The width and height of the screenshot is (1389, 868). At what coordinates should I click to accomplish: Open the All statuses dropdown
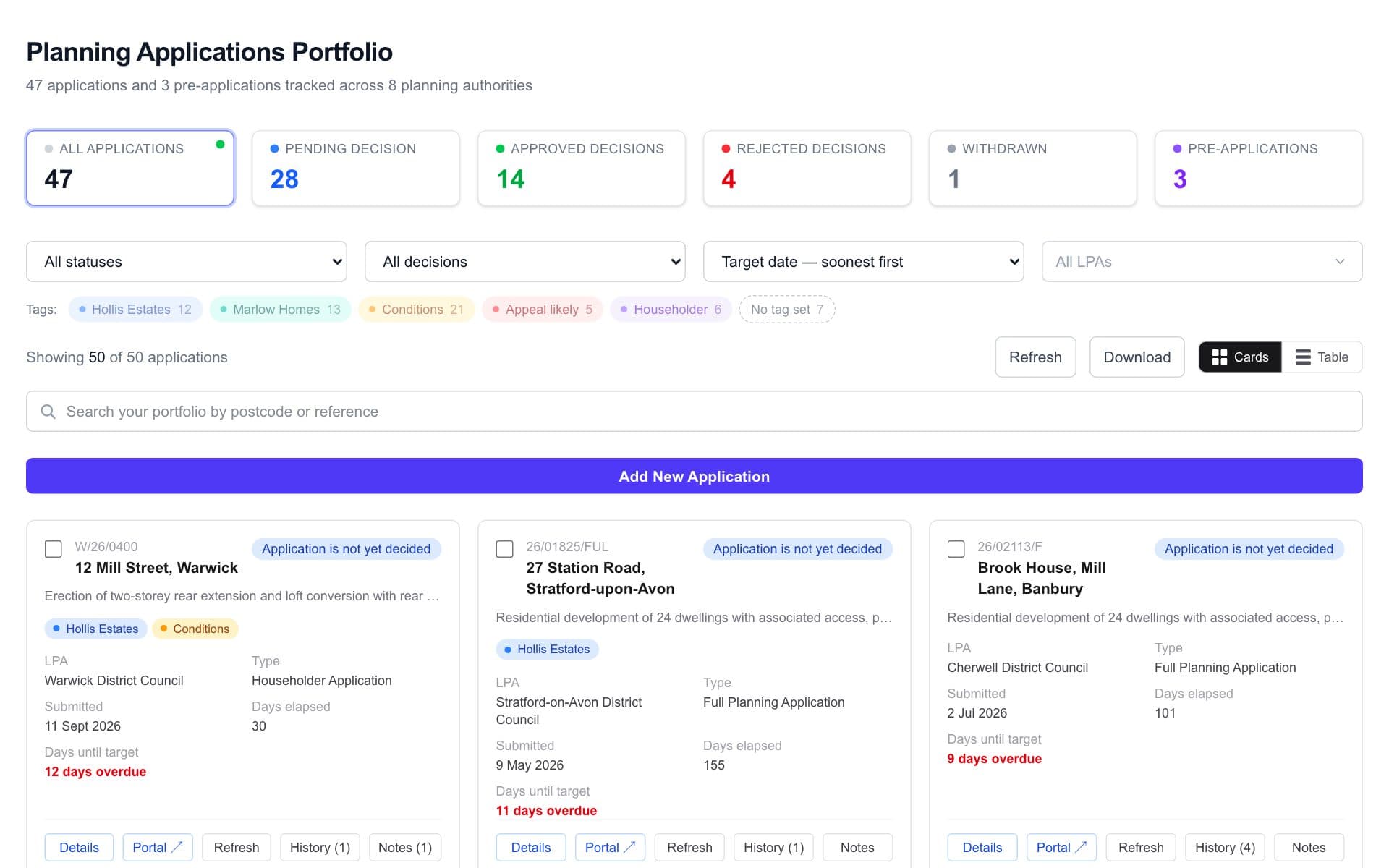[187, 262]
